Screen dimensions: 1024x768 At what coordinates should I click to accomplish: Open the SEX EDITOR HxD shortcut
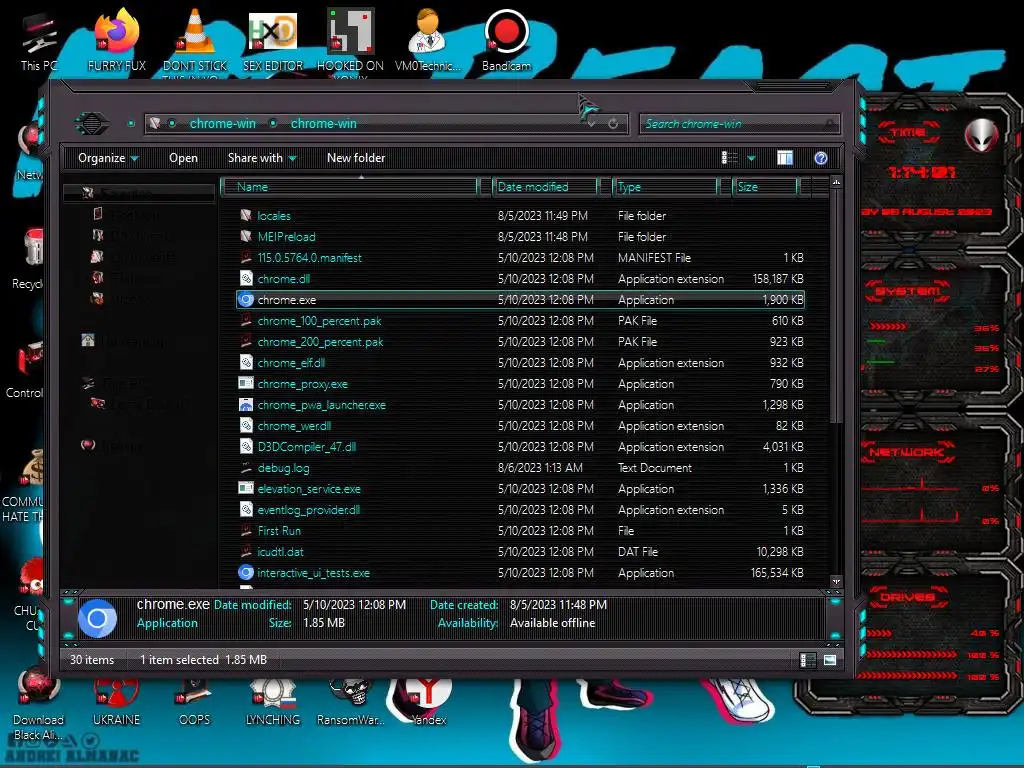pyautogui.click(x=273, y=42)
